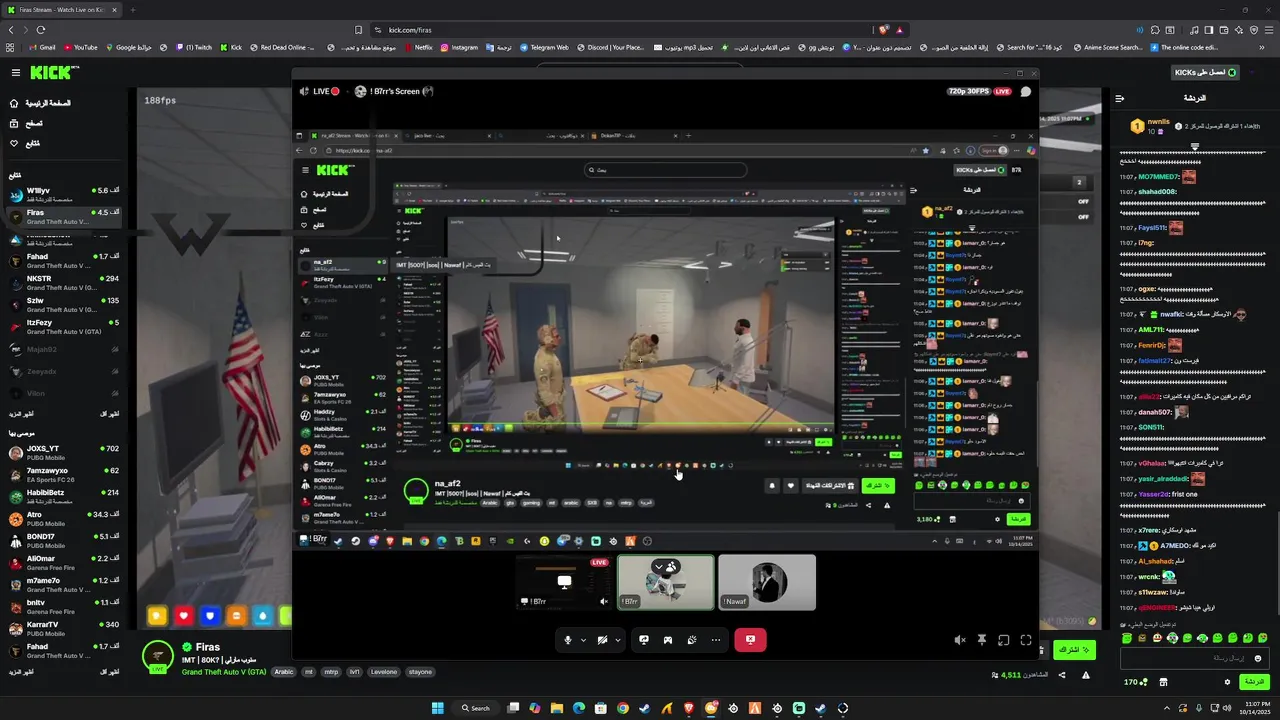Open more options three-dots in call bar
The image size is (1280, 720).
point(716,640)
